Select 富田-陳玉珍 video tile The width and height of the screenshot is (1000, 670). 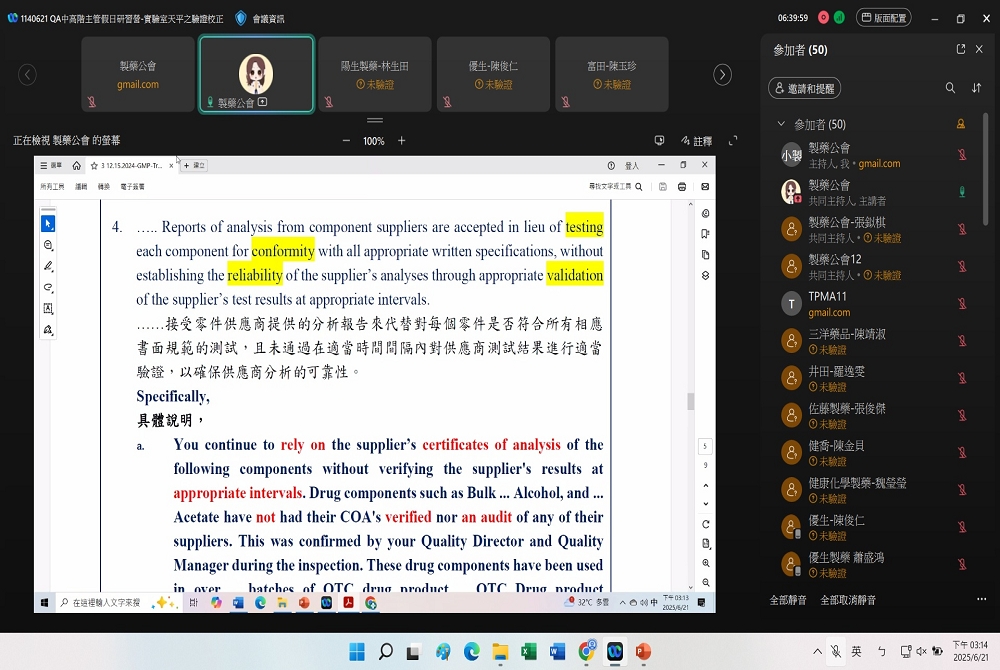click(x=612, y=74)
